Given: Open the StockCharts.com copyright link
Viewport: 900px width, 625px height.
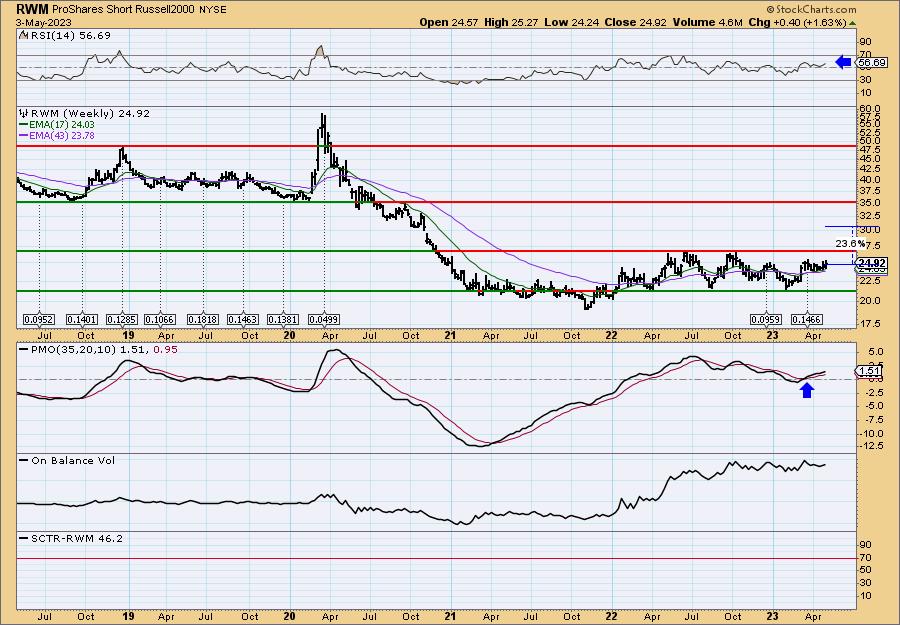Looking at the screenshot, I should pyautogui.click(x=812, y=10).
